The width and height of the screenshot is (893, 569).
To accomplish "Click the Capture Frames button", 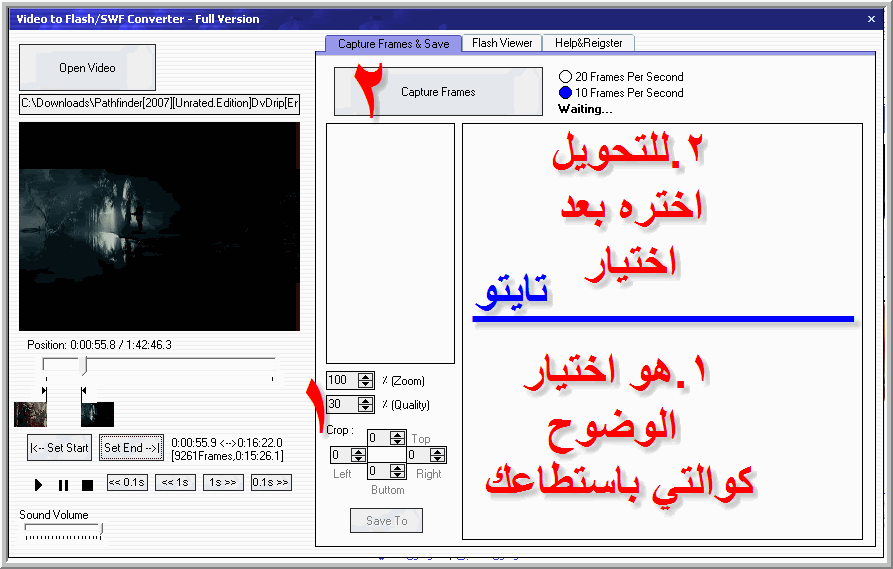I will (438, 92).
